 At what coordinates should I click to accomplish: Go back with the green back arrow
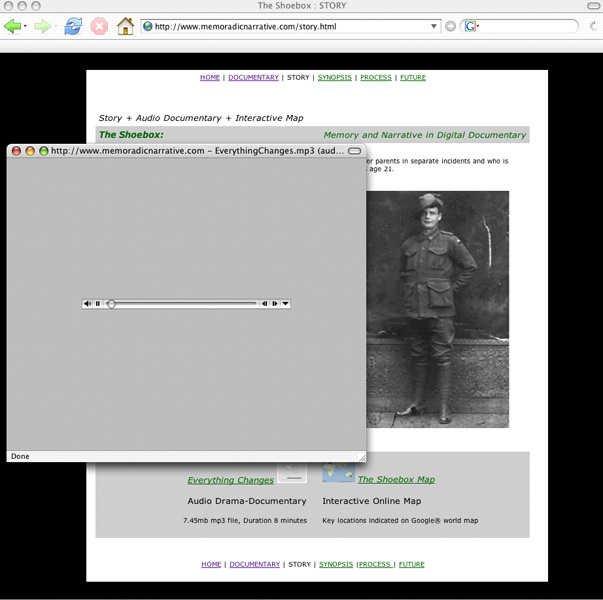click(12, 27)
